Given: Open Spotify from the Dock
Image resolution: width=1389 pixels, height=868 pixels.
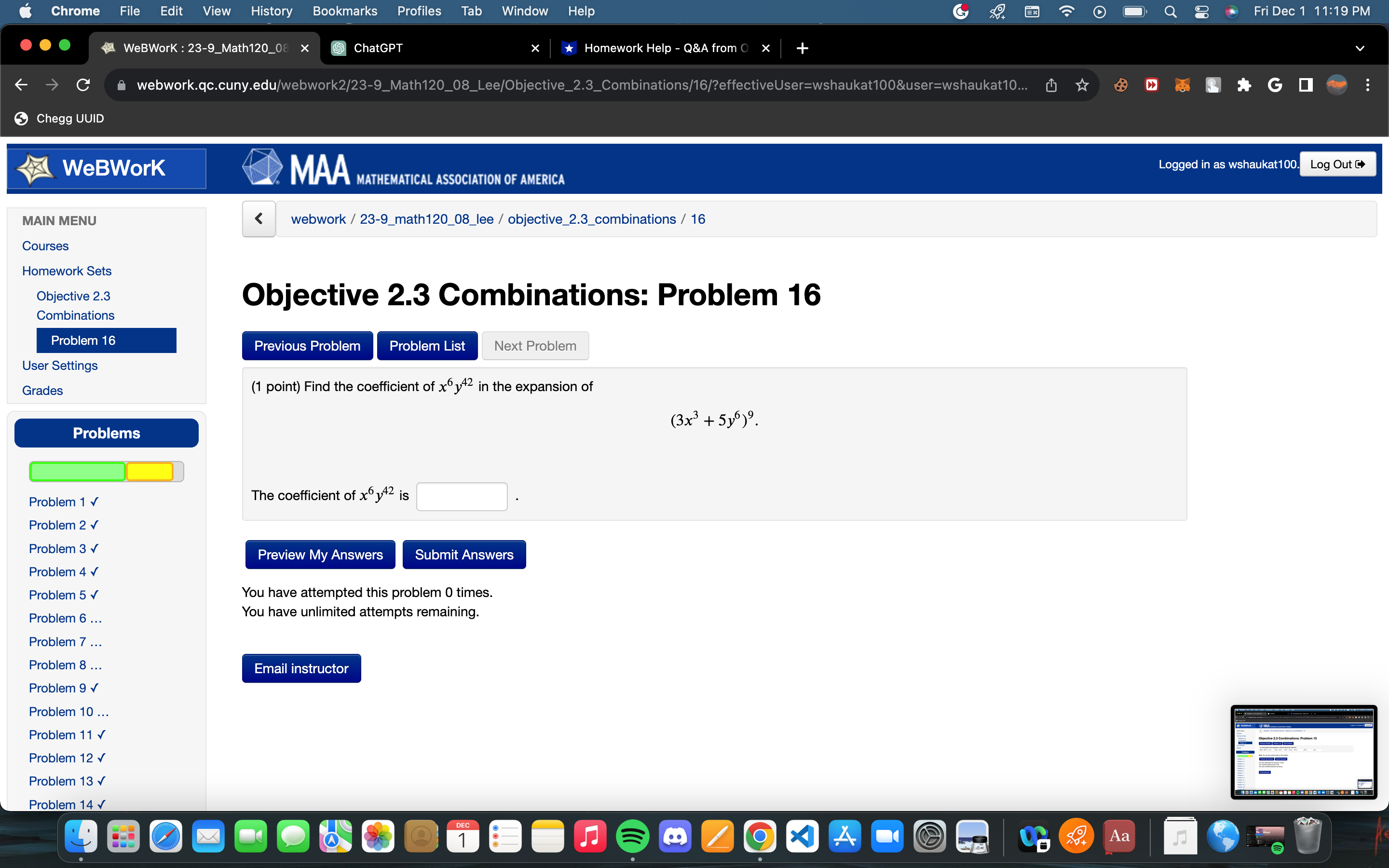Looking at the screenshot, I should (x=633, y=836).
